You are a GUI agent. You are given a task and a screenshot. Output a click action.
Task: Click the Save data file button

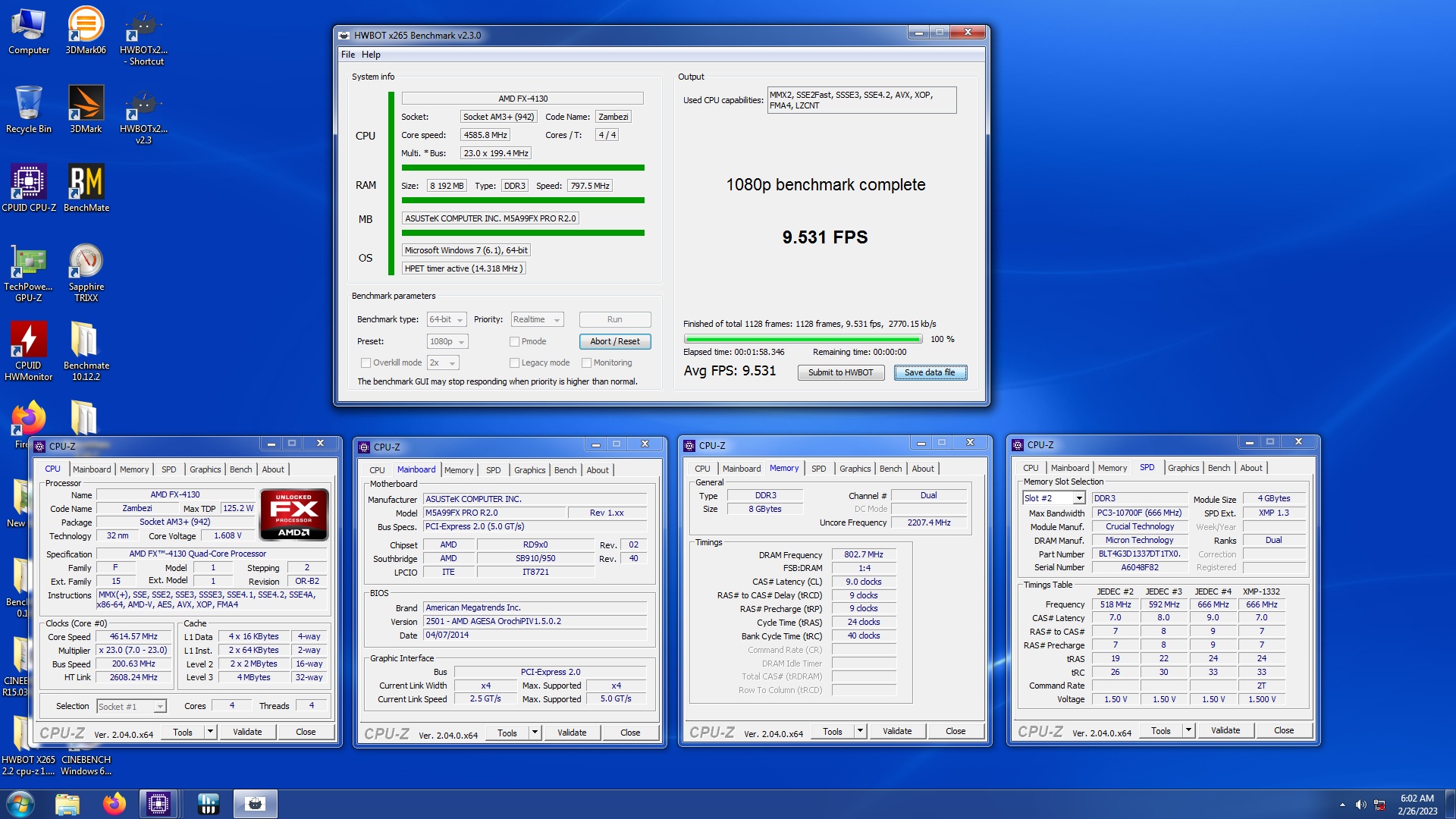(930, 372)
